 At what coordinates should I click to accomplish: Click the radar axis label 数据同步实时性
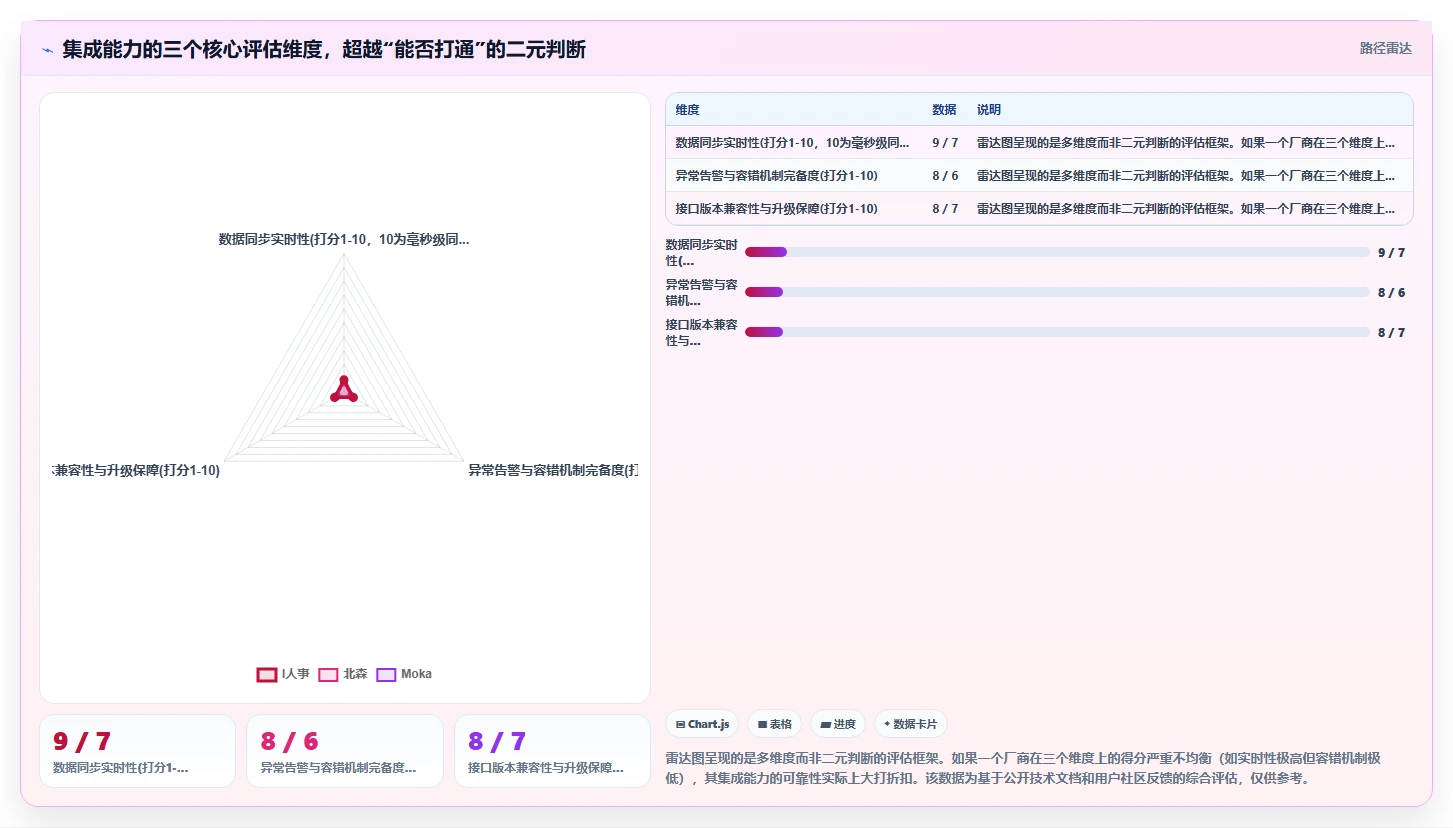click(344, 240)
